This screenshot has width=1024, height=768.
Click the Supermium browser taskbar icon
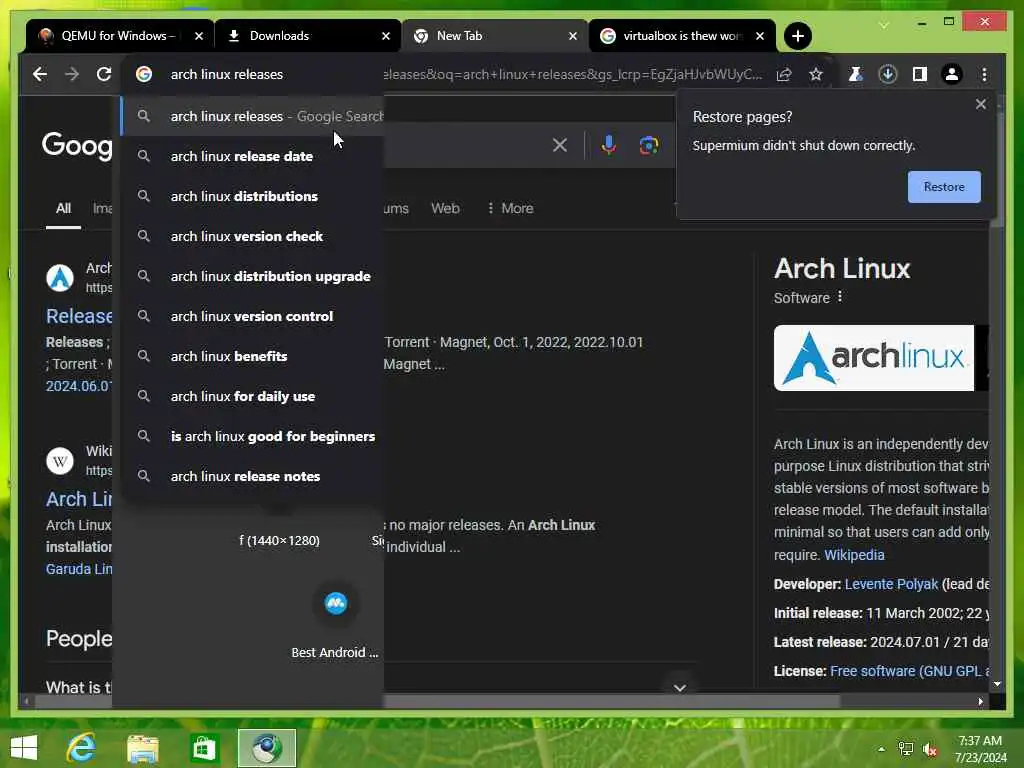coord(266,748)
